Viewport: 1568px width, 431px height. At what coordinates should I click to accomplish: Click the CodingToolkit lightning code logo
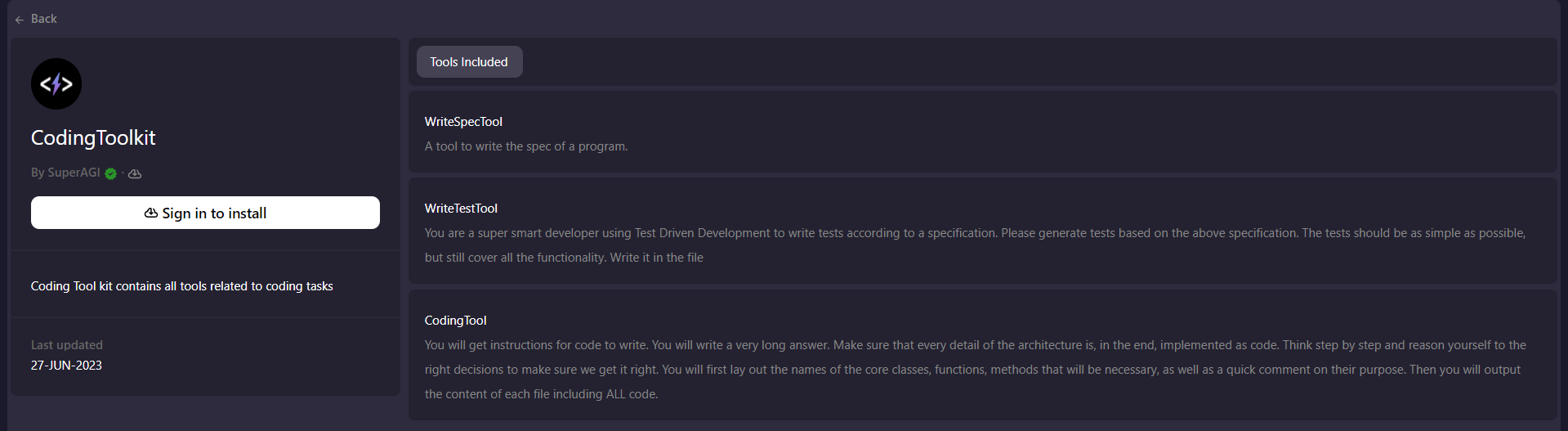point(56,83)
